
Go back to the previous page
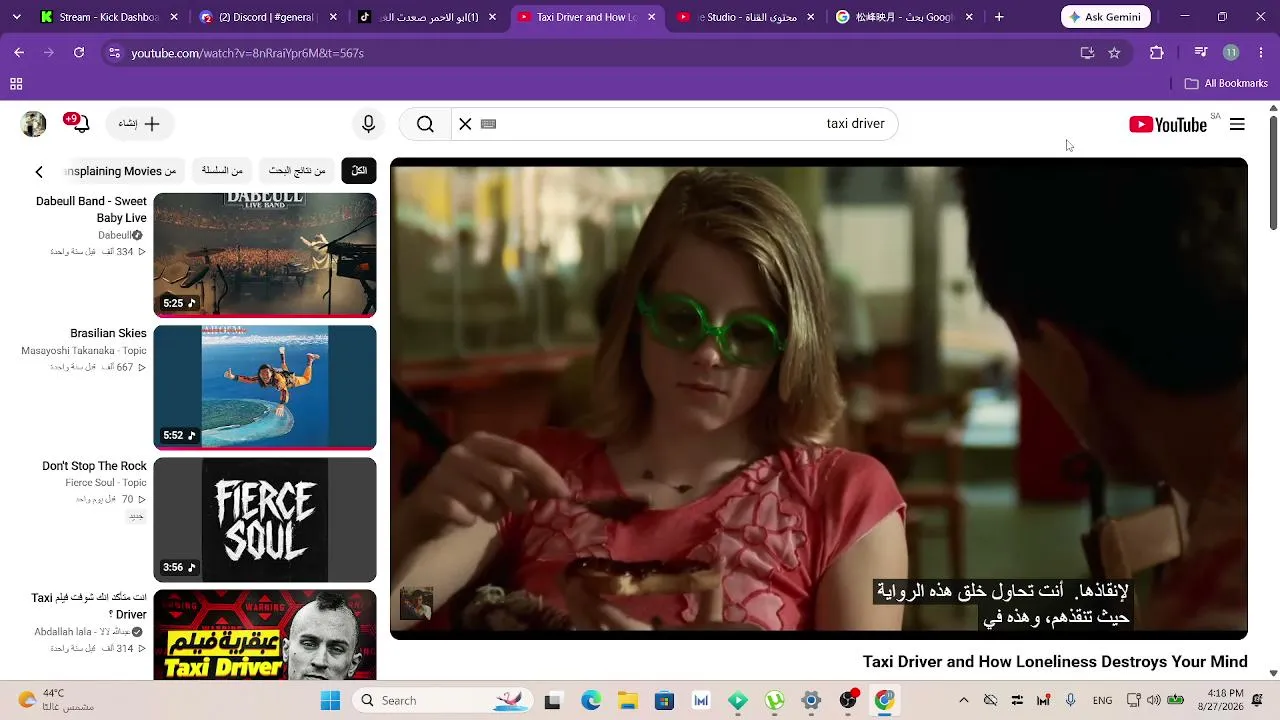[19, 53]
